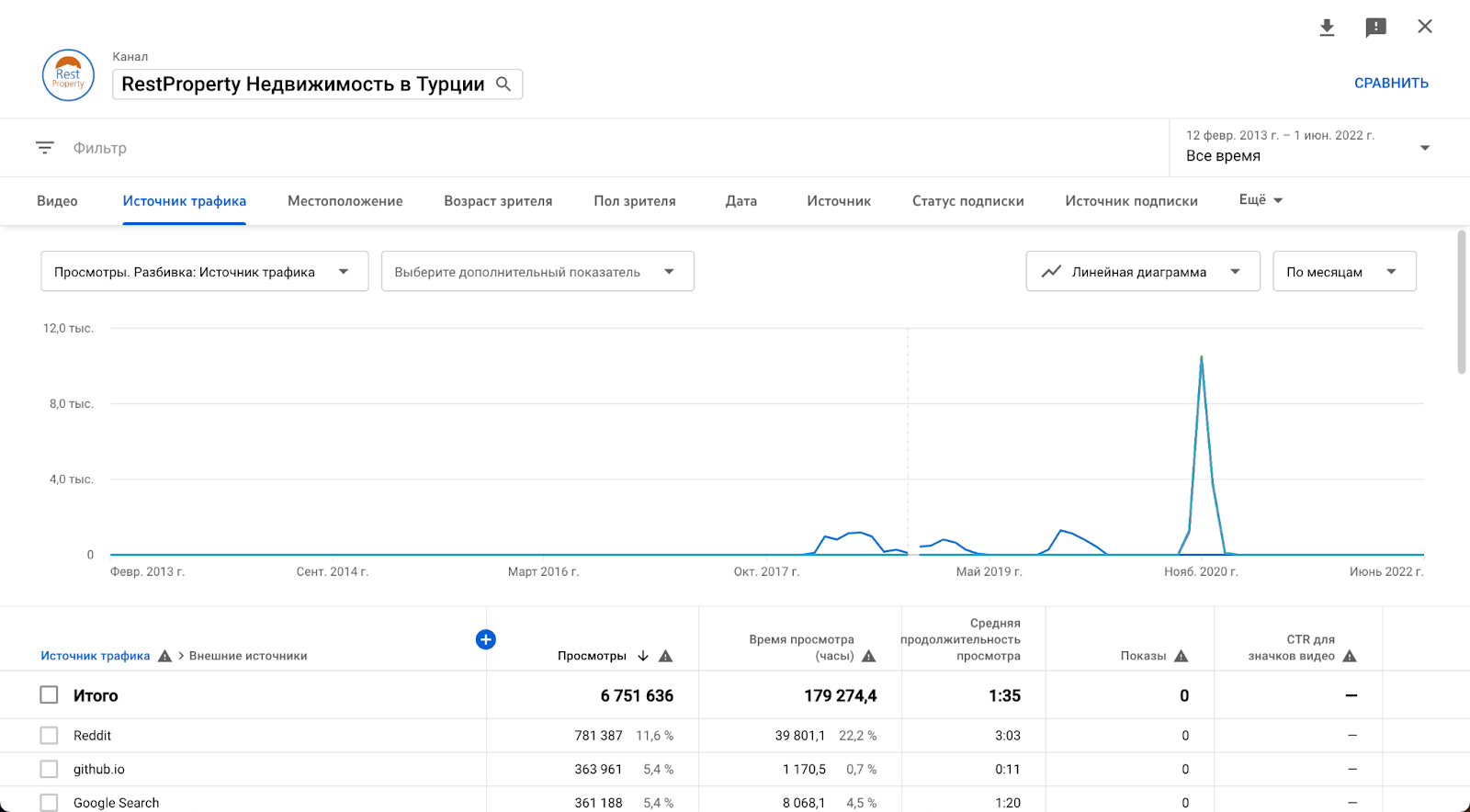
Task: Open the Возраст зрителя tab
Action: pos(498,201)
